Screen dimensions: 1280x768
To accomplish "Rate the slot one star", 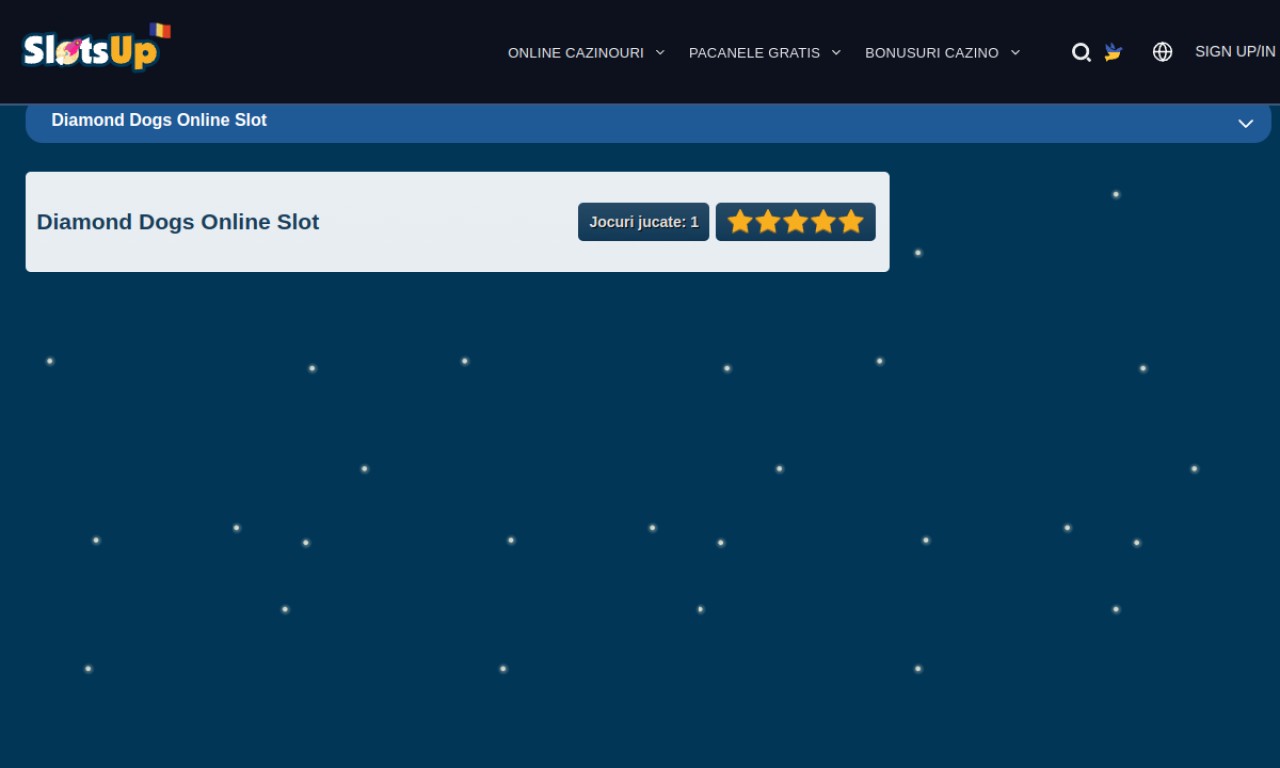I will click(740, 222).
